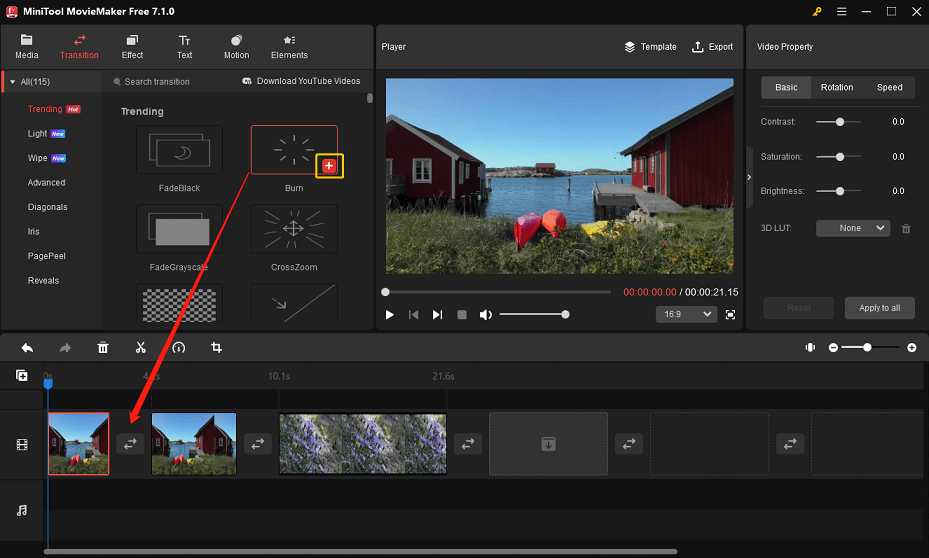Viewport: 929px width, 558px height.
Task: Switch to the Rotation property tab
Action: point(837,87)
